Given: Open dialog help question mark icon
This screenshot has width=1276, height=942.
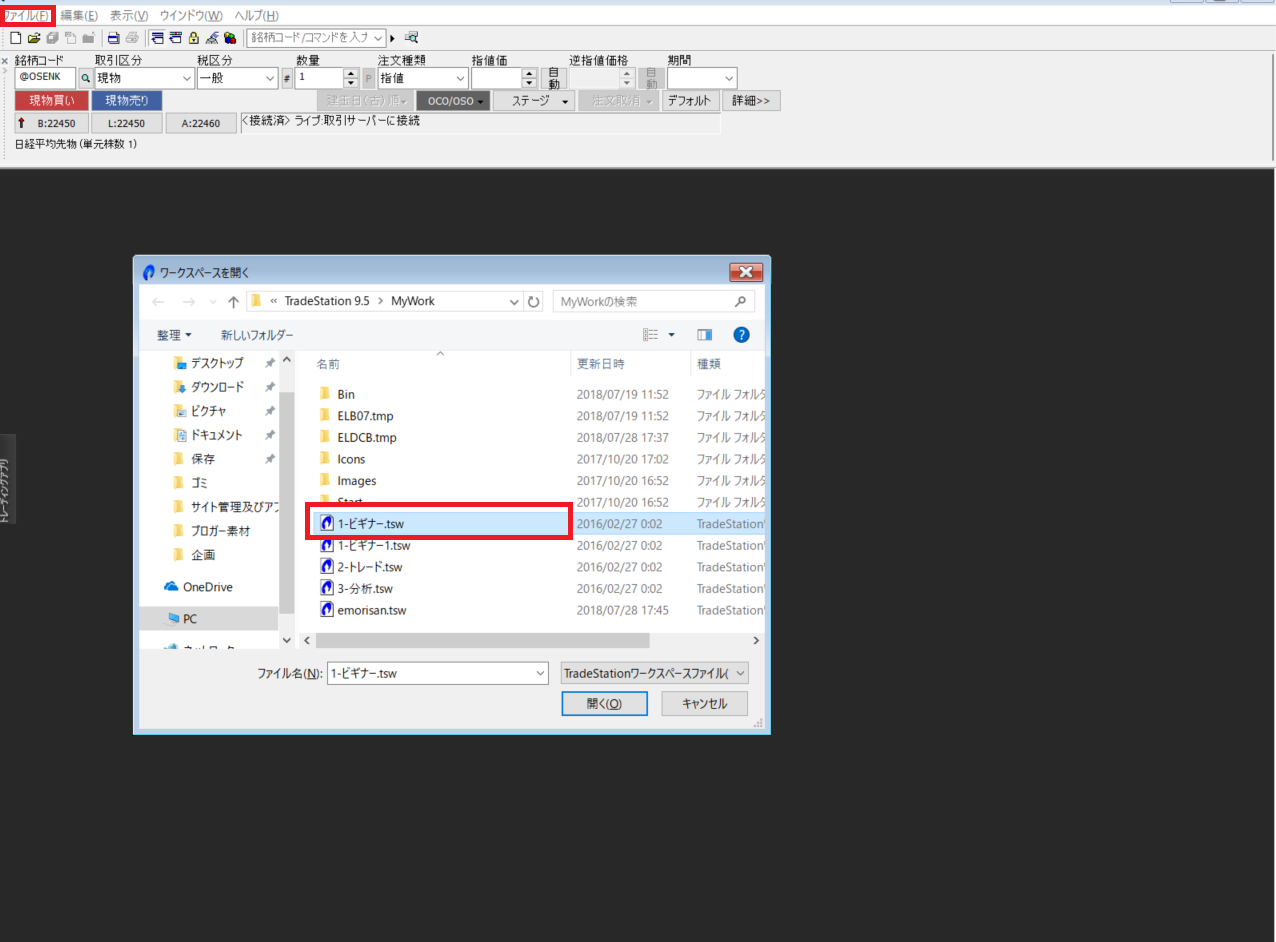Looking at the screenshot, I should pyautogui.click(x=741, y=335).
